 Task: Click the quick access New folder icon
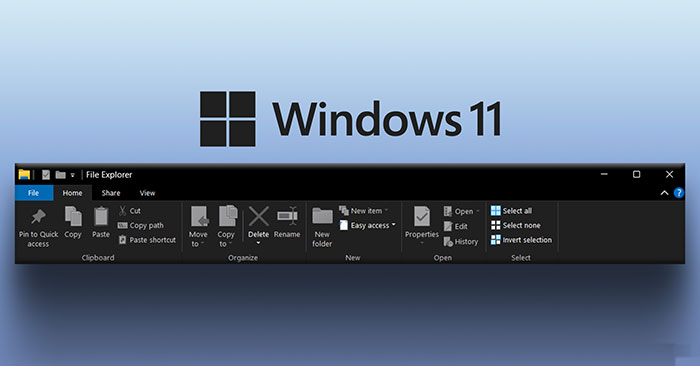61,175
